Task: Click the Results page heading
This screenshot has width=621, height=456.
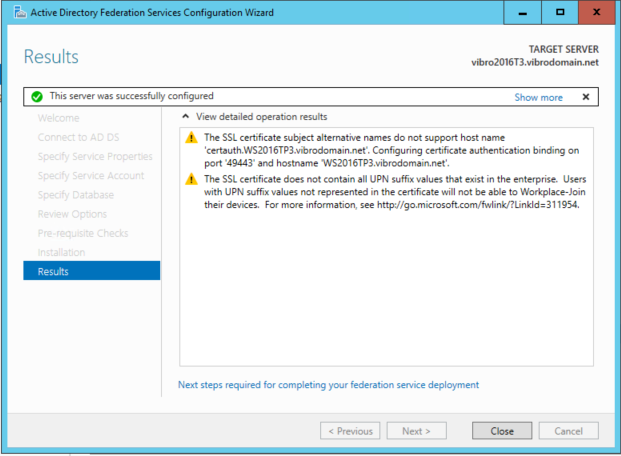Action: click(51, 57)
